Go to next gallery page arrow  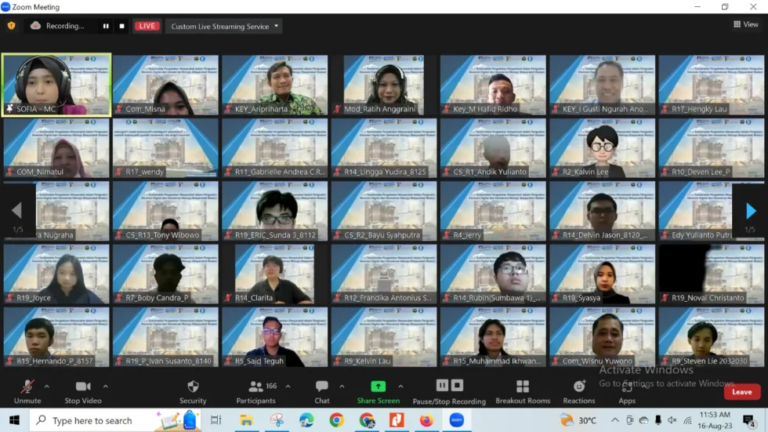(751, 211)
